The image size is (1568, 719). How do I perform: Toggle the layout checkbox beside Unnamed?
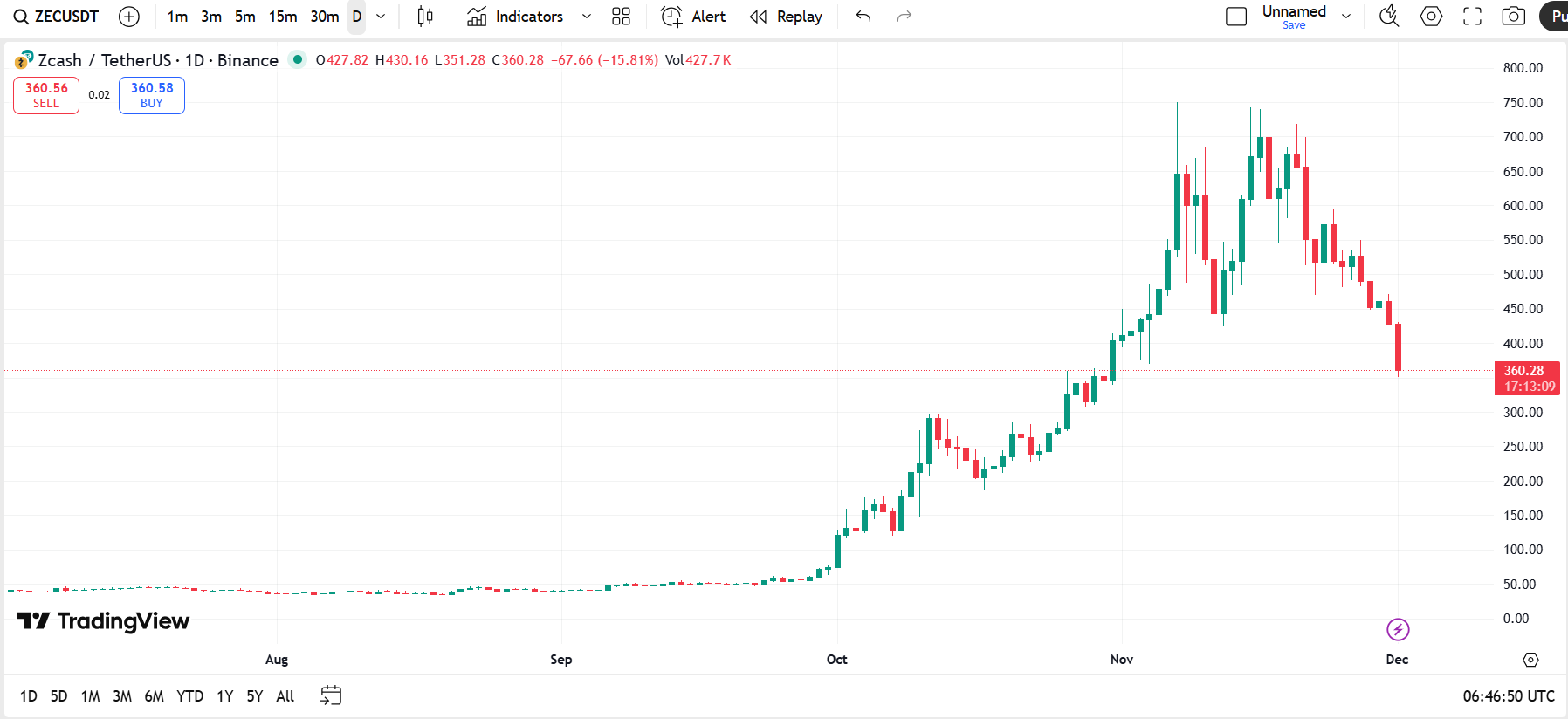1236,17
